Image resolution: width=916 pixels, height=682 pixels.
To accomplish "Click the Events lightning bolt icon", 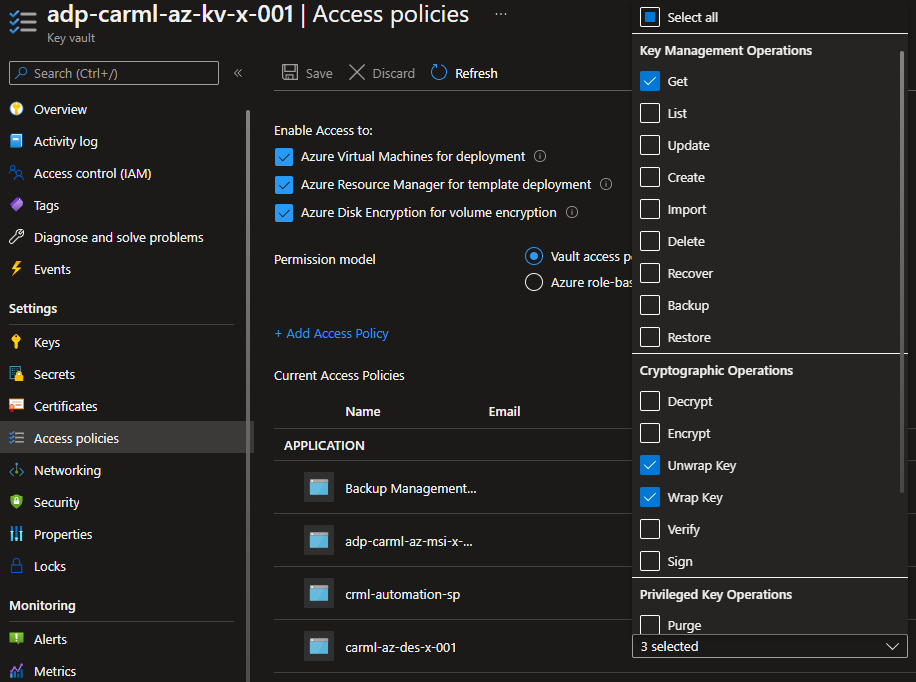I will (x=16, y=269).
